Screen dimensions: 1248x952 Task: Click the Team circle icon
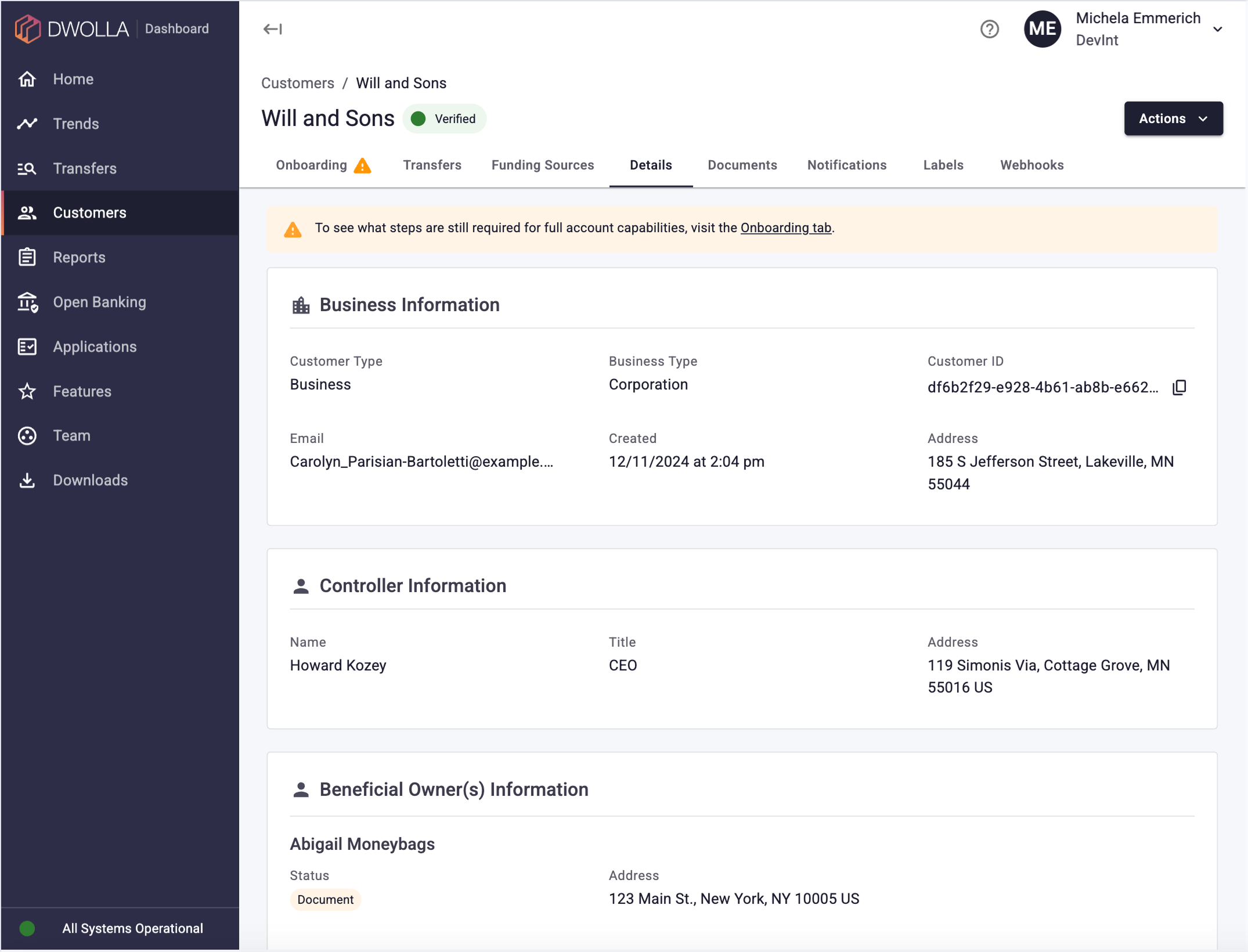pos(27,435)
